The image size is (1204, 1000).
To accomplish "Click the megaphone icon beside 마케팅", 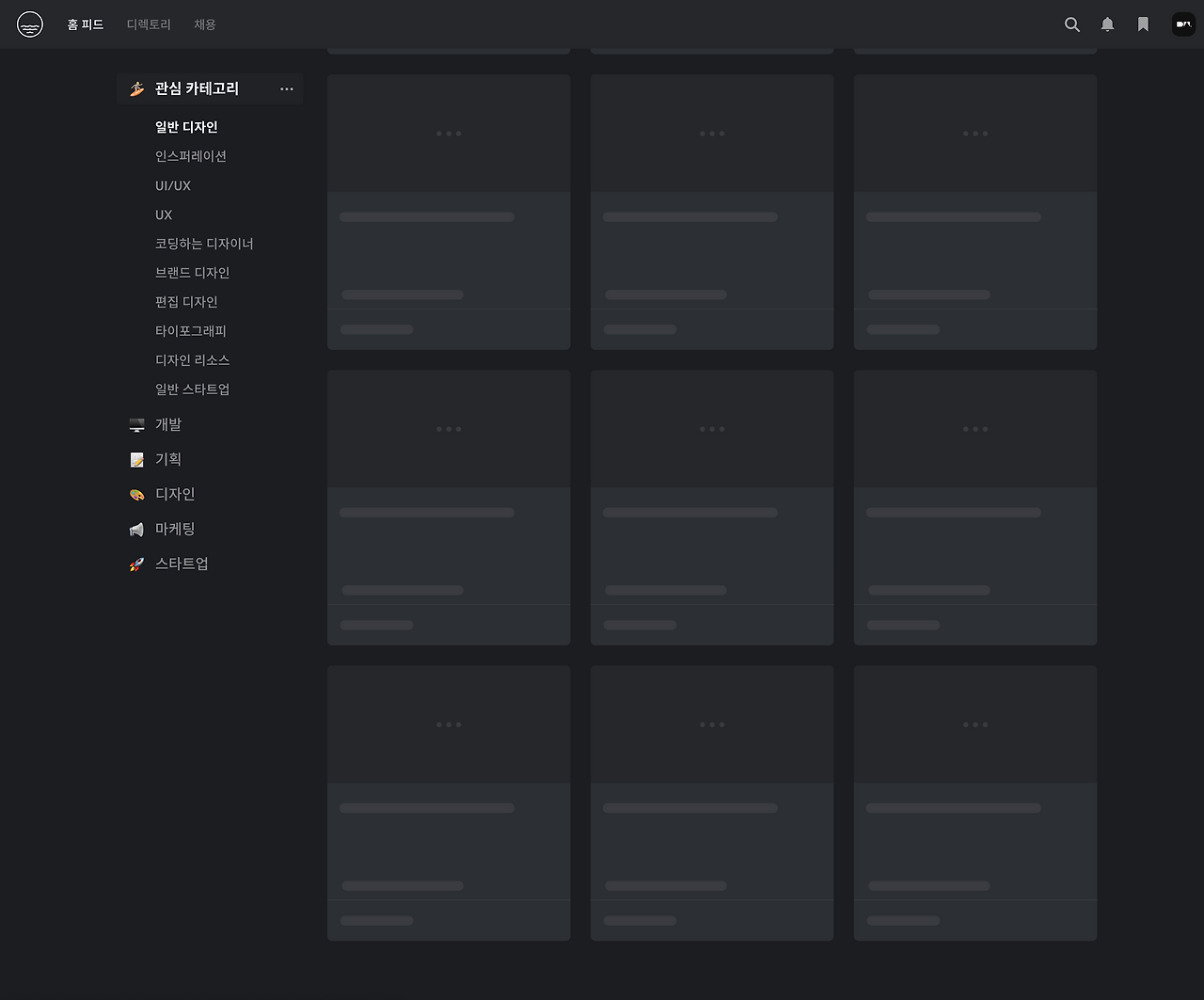I will (137, 530).
